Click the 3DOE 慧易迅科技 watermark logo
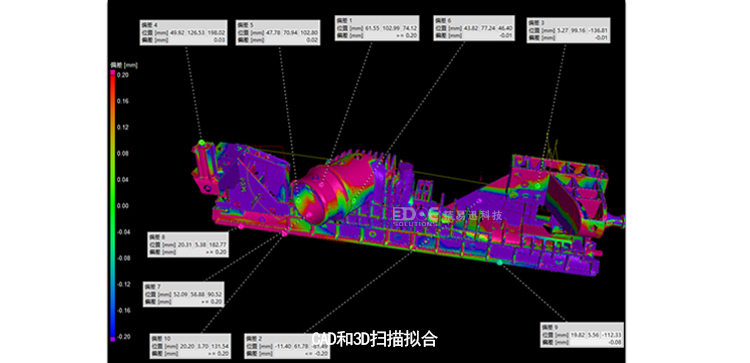750x363 pixels. point(447,216)
